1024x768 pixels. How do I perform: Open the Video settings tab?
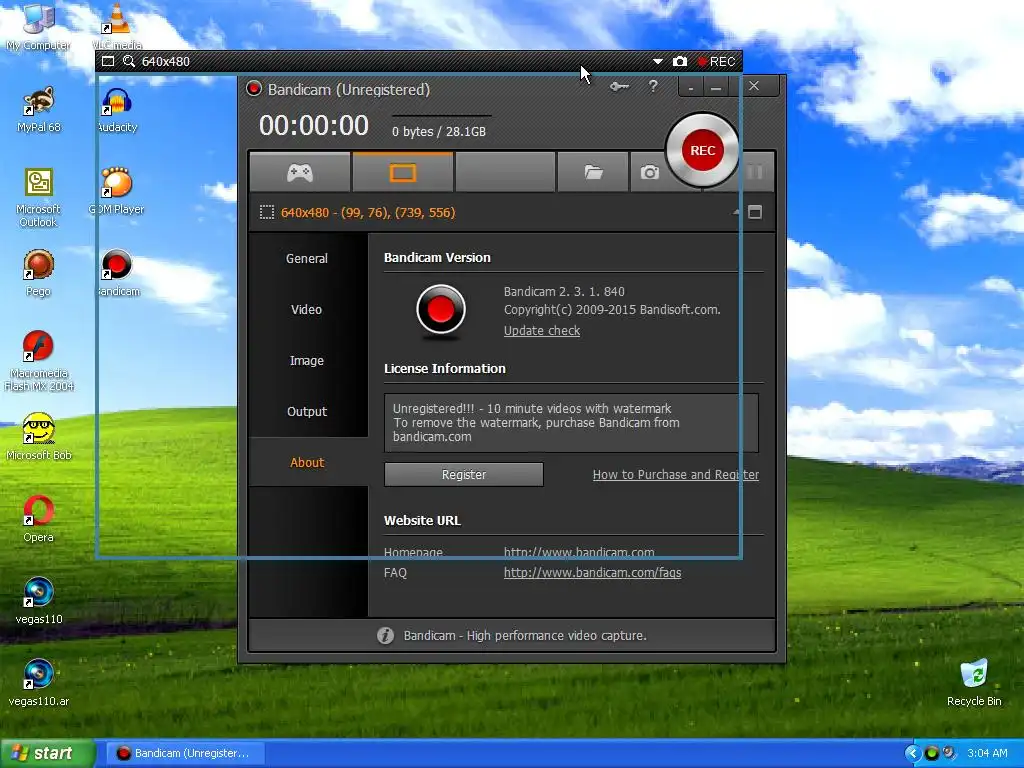point(307,310)
